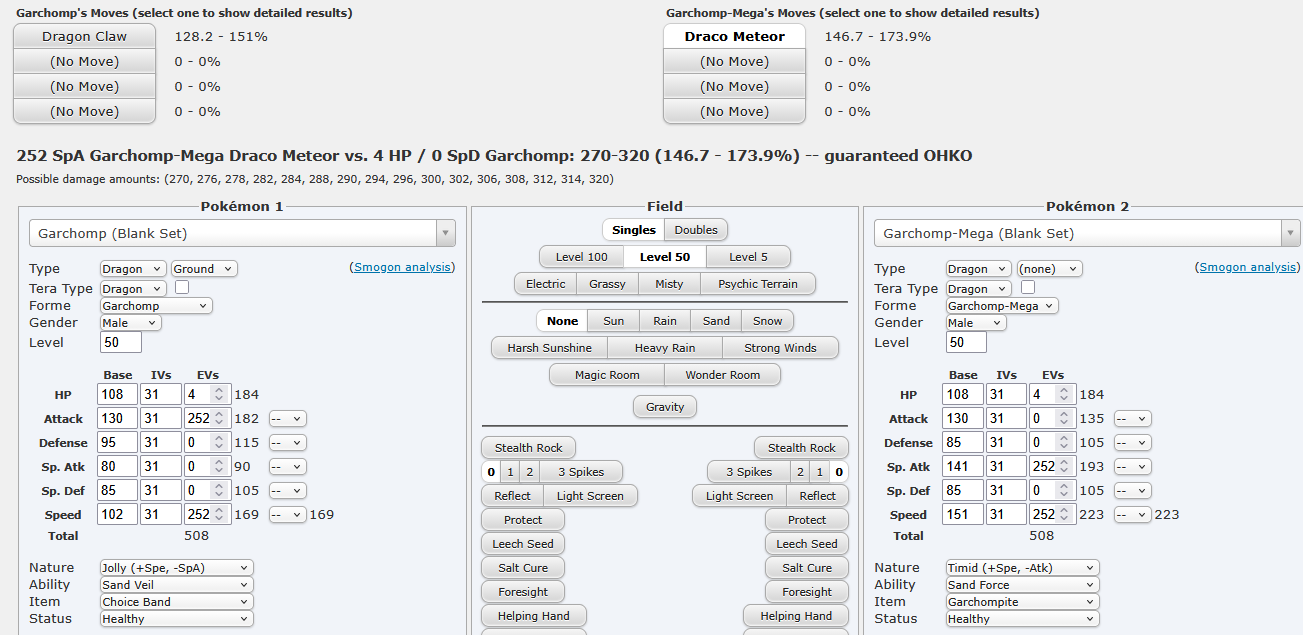Toggle Grassy terrain
This screenshot has height=635, width=1303.
[607, 284]
